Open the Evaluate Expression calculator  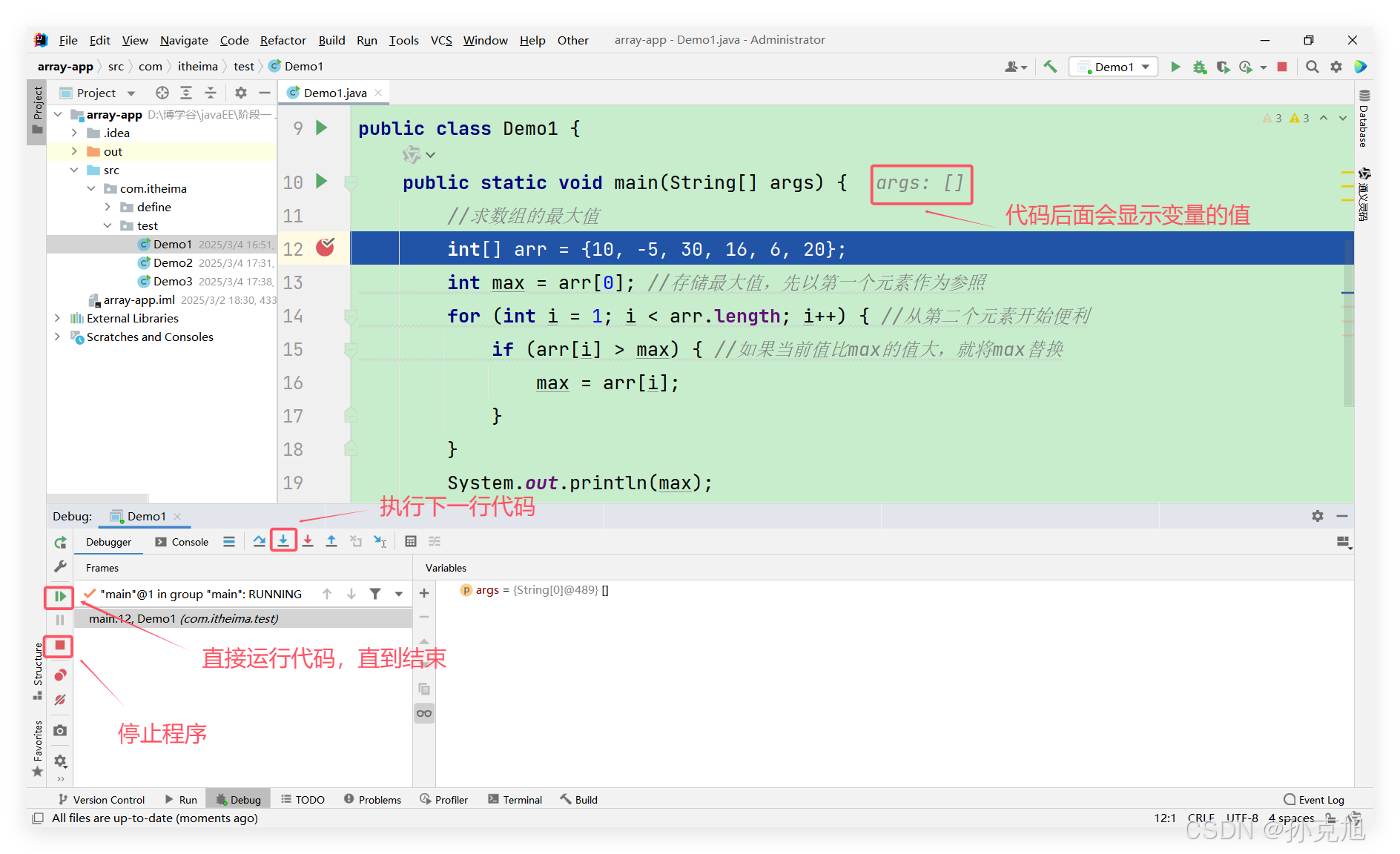click(x=411, y=541)
